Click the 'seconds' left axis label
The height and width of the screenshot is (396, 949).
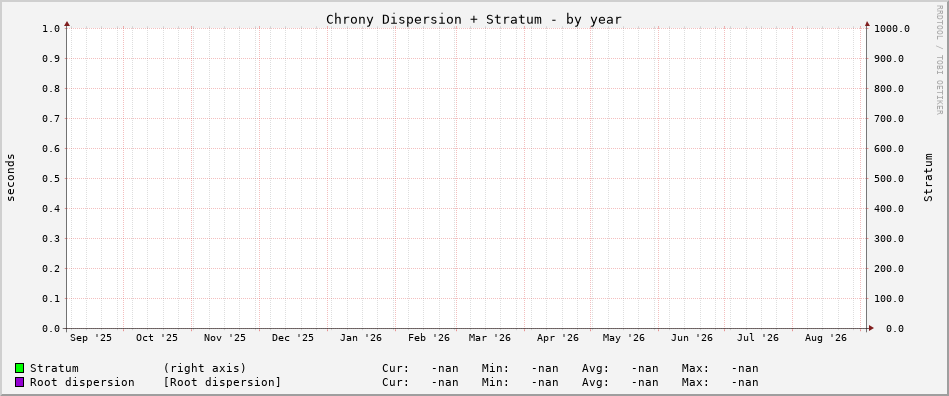pos(10,177)
